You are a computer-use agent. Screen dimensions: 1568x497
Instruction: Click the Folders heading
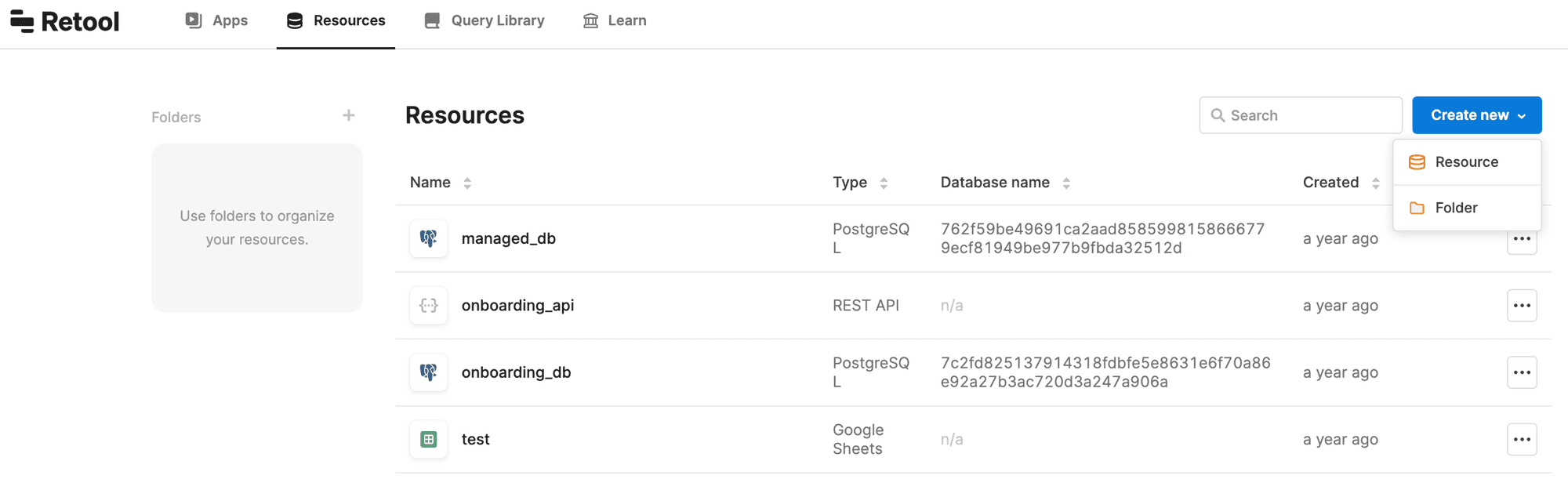point(176,118)
